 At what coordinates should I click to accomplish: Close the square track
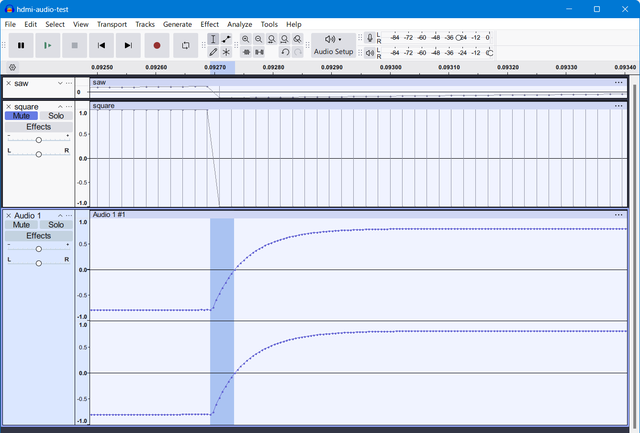[x=9, y=107]
